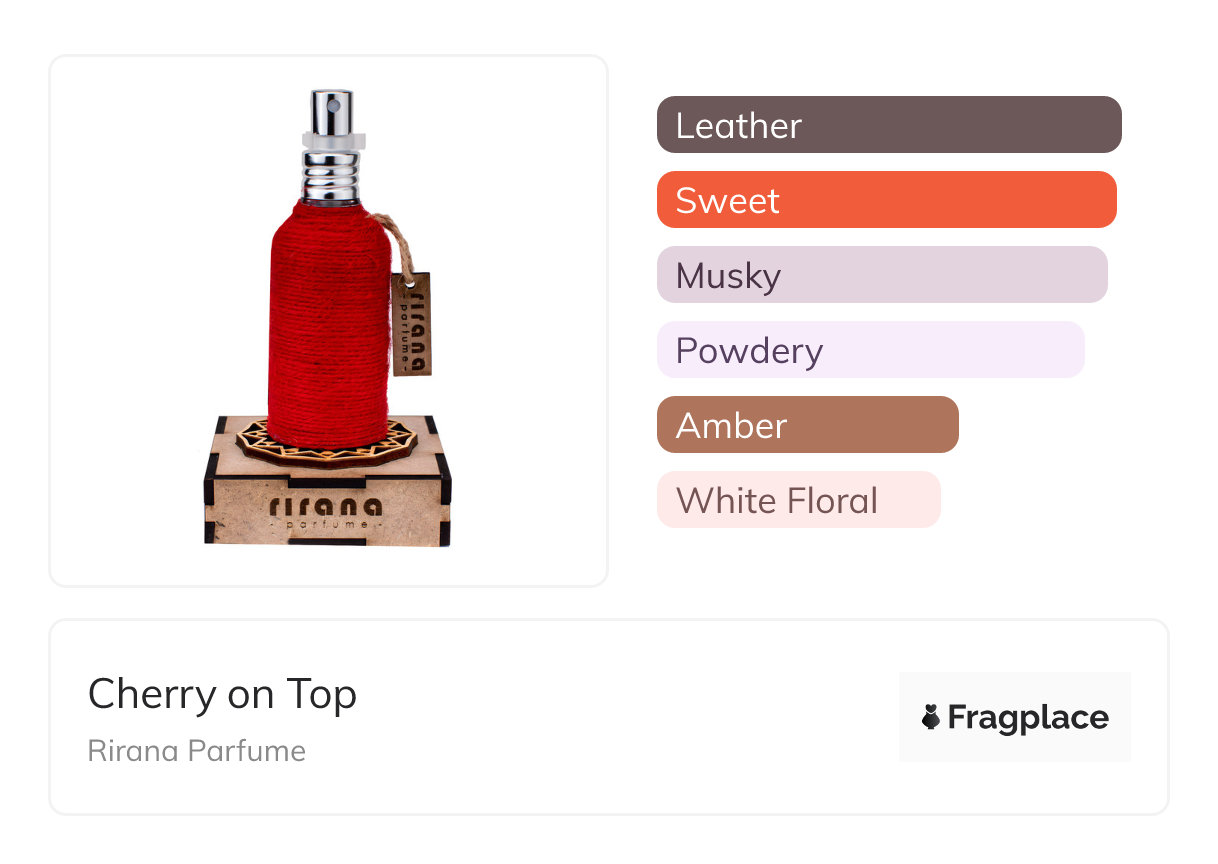Pick the Powdery accord bar
This screenshot has height=864, width=1218.
tap(870, 350)
